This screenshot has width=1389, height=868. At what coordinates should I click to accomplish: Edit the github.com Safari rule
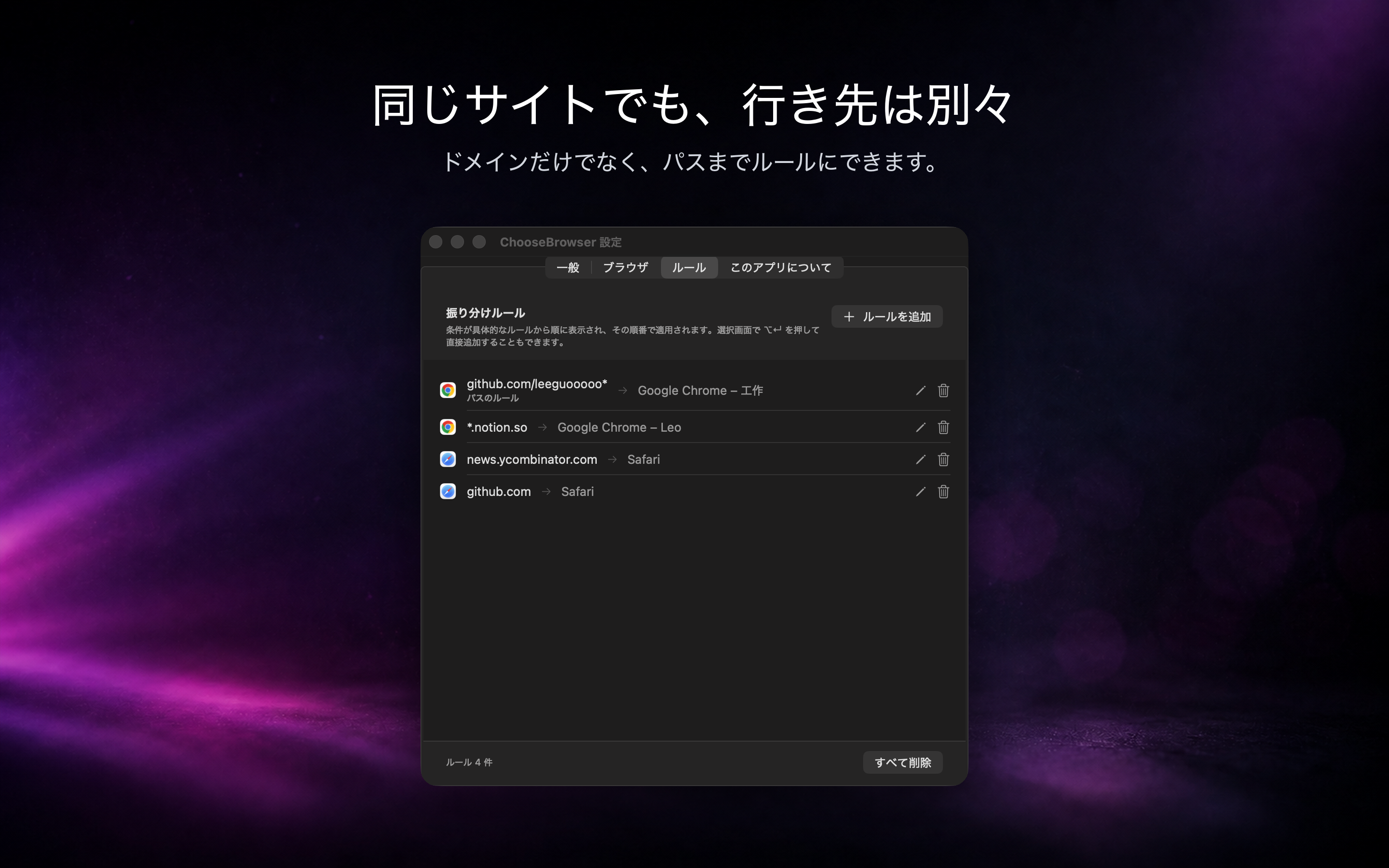point(920,491)
